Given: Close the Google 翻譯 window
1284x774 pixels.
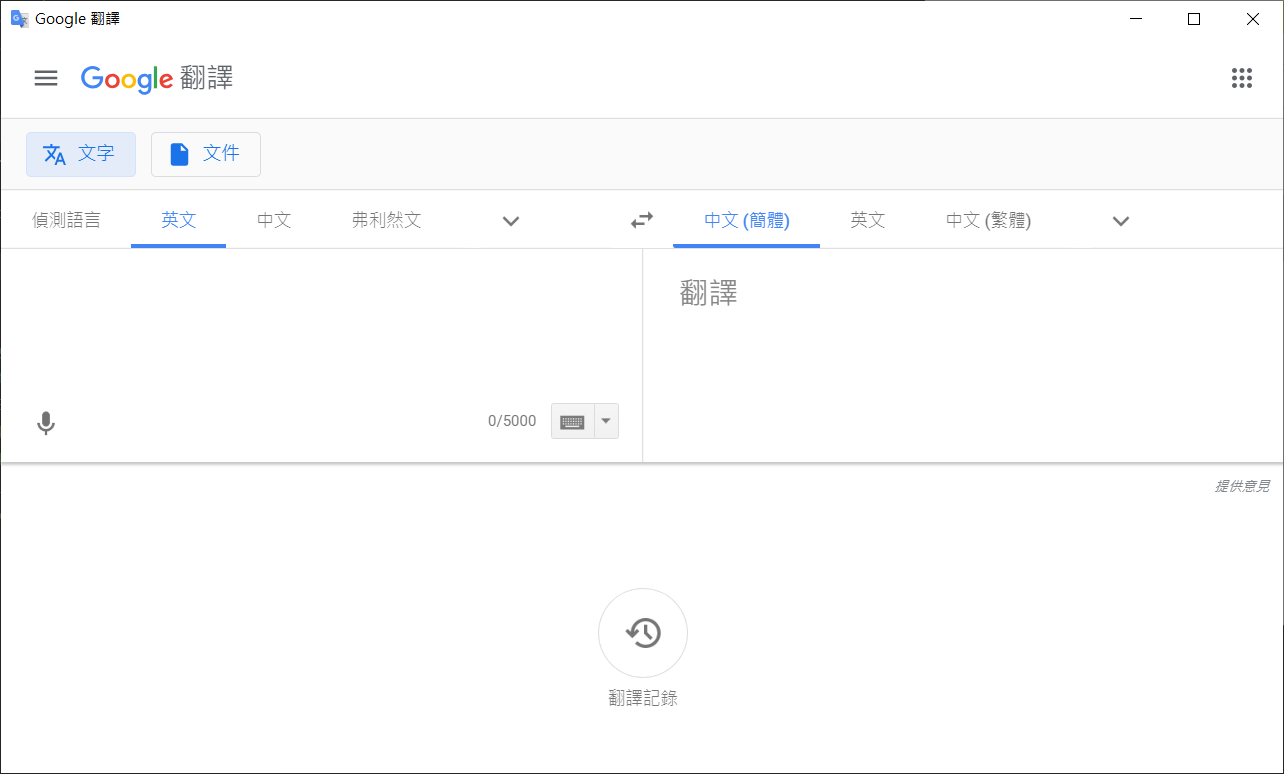Looking at the screenshot, I should tap(1253, 19).
